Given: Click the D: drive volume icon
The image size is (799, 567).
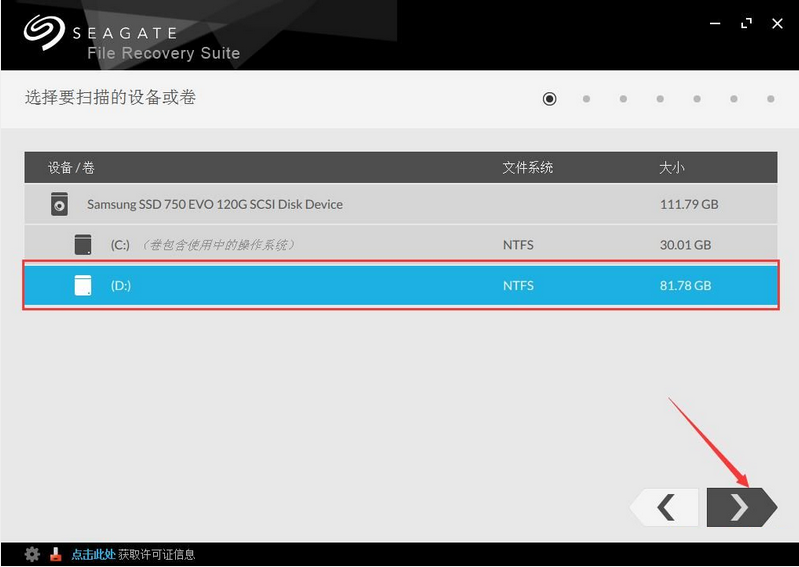Looking at the screenshot, I should pos(83,285).
